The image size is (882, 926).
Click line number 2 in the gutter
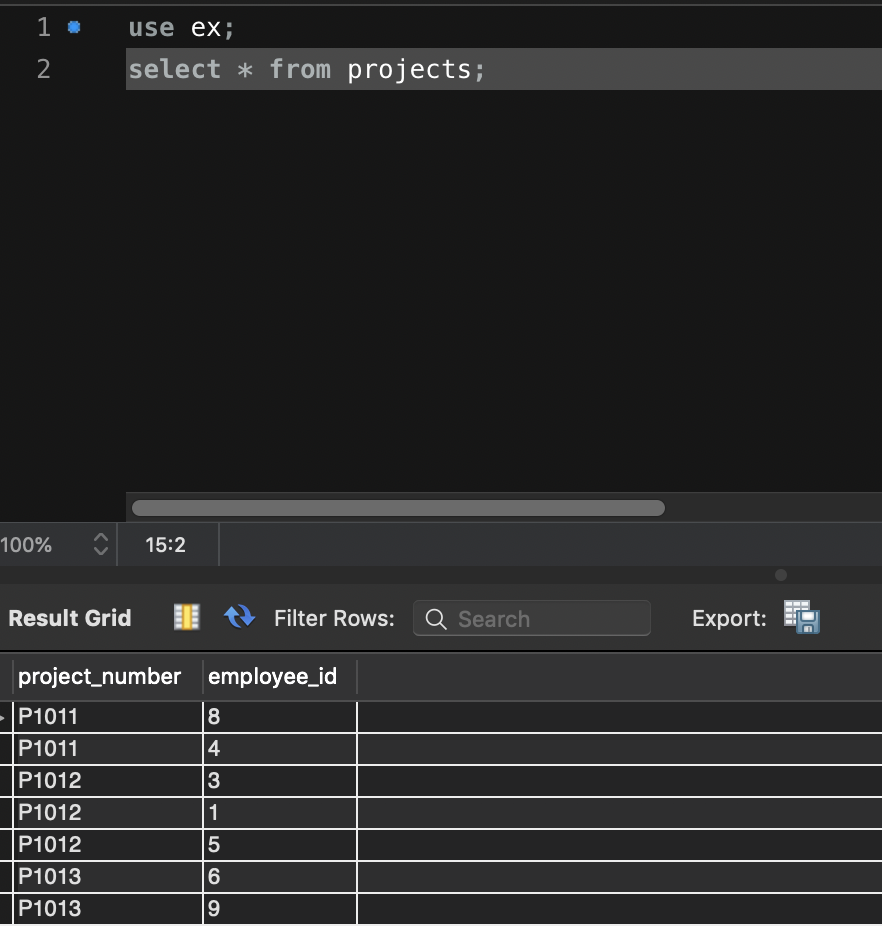coord(44,69)
